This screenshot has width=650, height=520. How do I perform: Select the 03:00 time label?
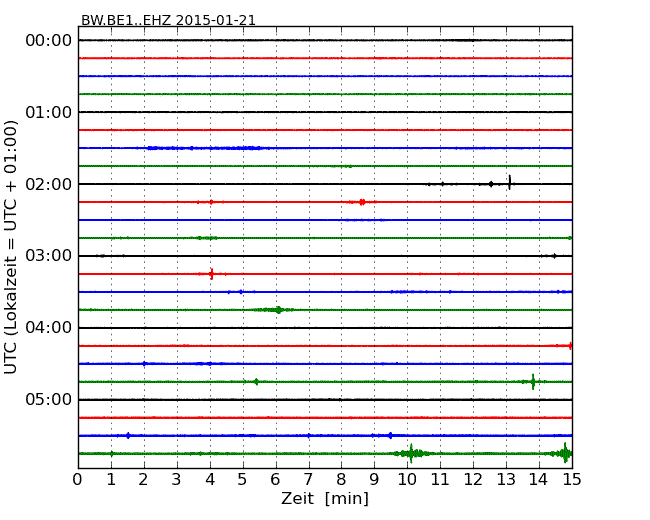tap(49, 256)
